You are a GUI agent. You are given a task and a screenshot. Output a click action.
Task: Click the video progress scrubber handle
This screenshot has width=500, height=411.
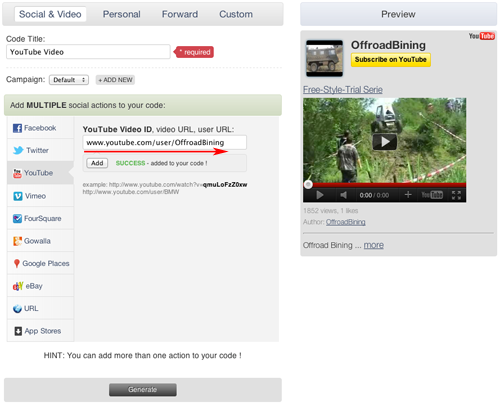pos(308,184)
